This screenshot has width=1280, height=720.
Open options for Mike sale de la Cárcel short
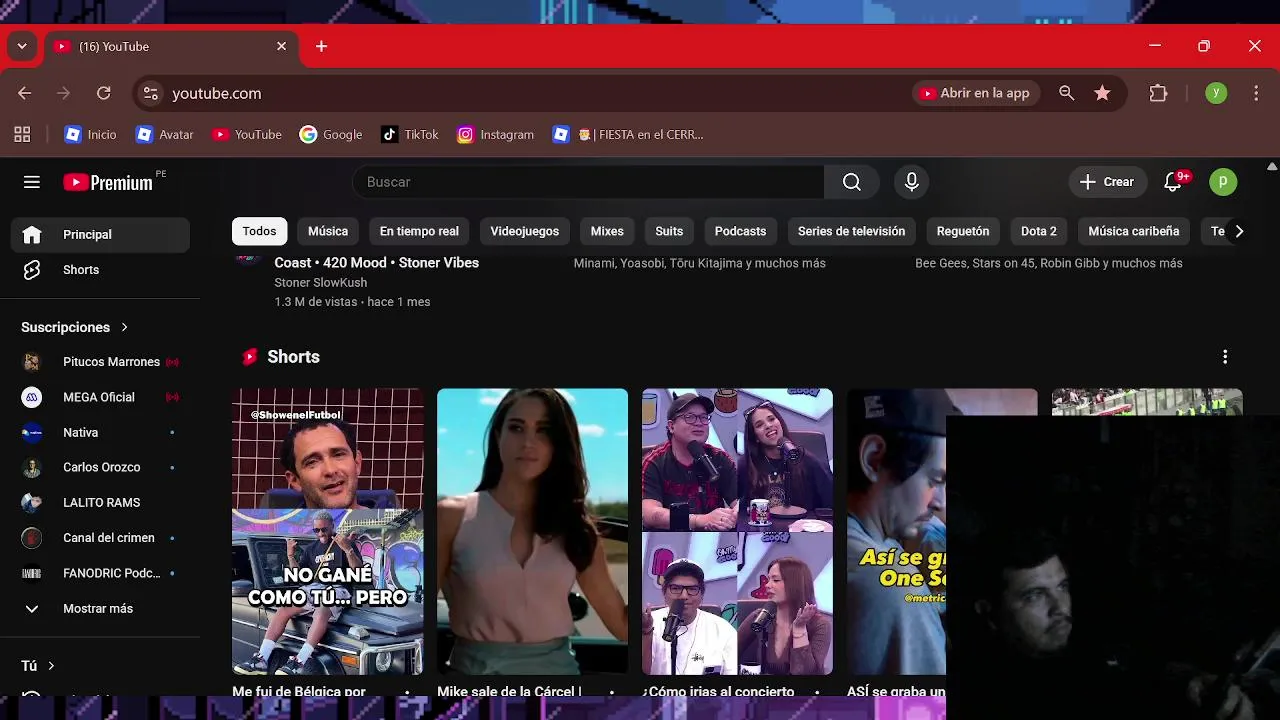point(612,691)
